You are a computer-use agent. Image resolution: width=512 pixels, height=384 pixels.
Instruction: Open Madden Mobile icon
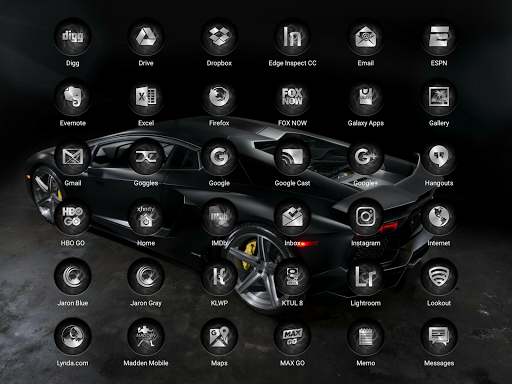[146, 337]
